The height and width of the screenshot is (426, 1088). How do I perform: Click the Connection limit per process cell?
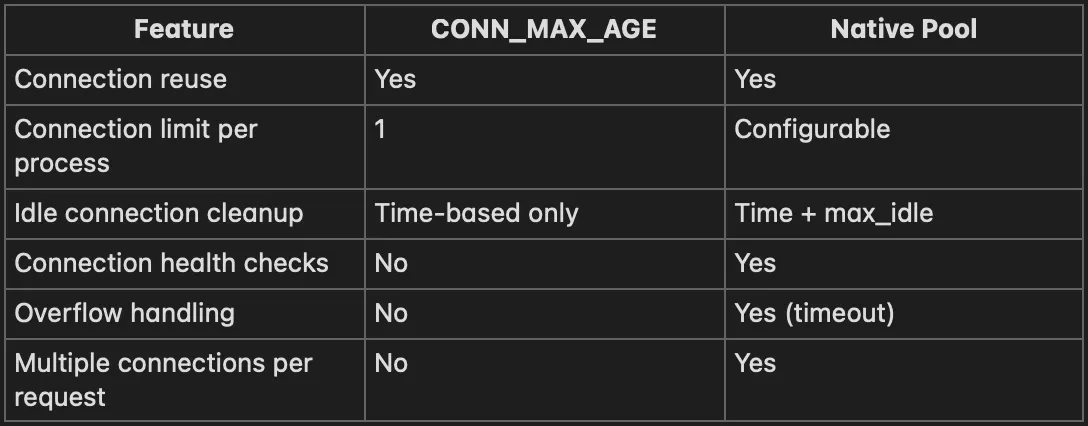136,145
